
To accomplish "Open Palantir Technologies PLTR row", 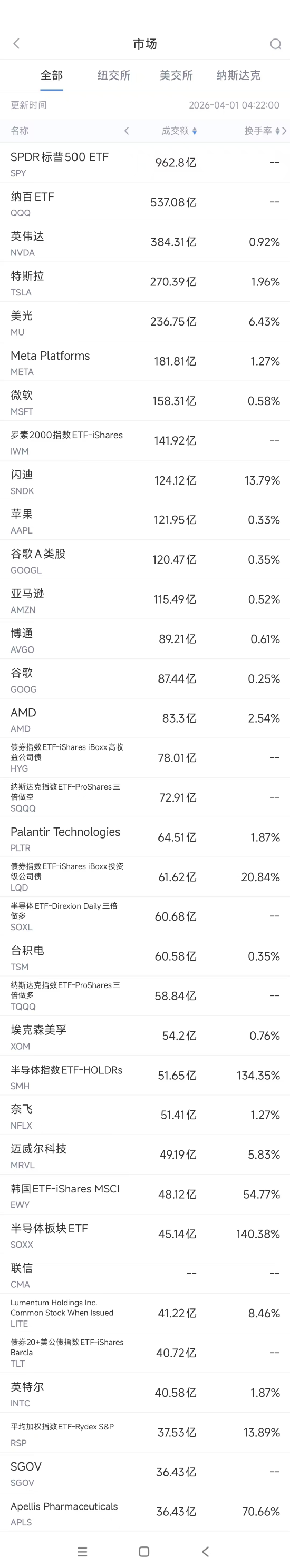I will (x=145, y=837).
